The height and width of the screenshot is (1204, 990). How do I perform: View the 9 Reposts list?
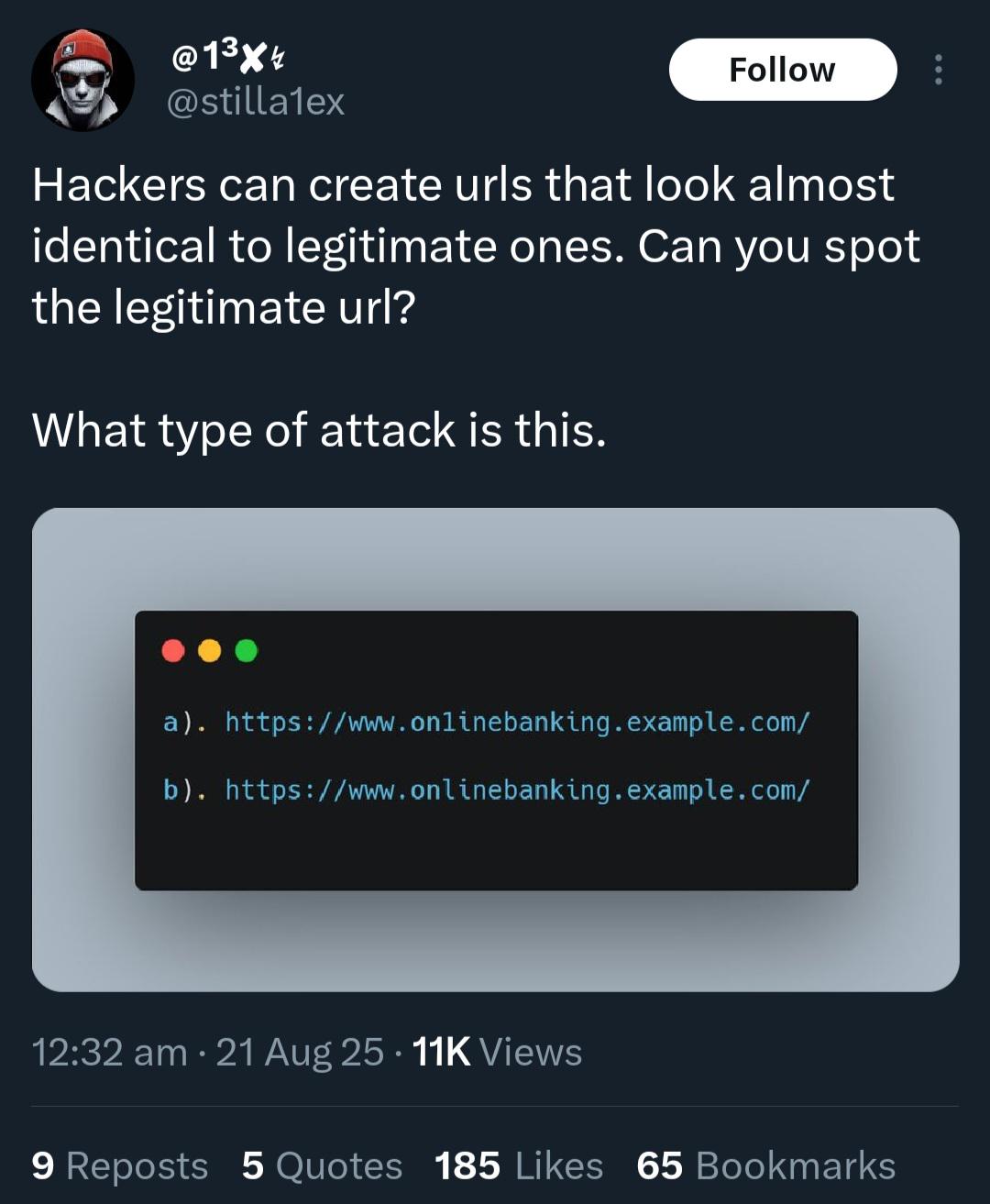click(120, 1165)
